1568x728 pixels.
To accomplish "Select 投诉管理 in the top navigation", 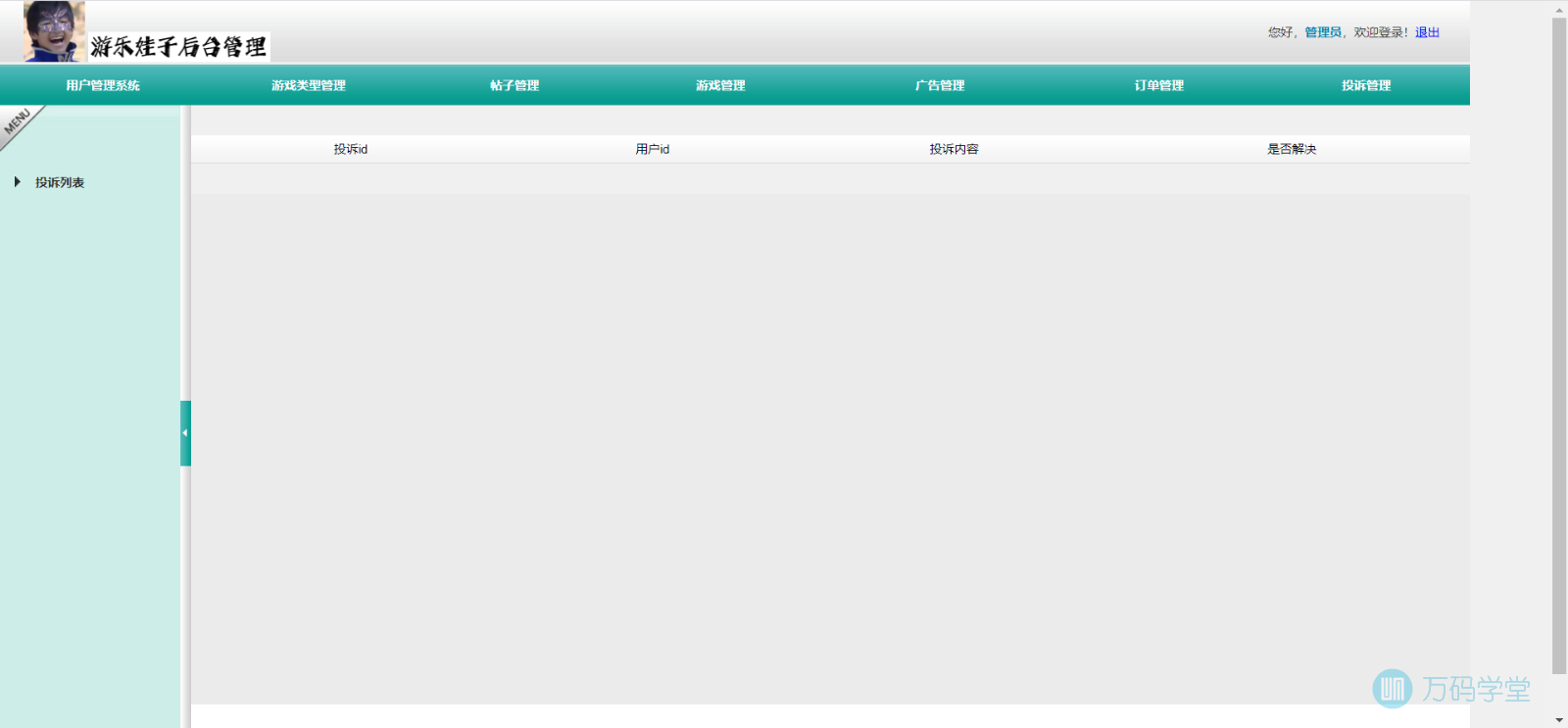I will coord(1366,86).
